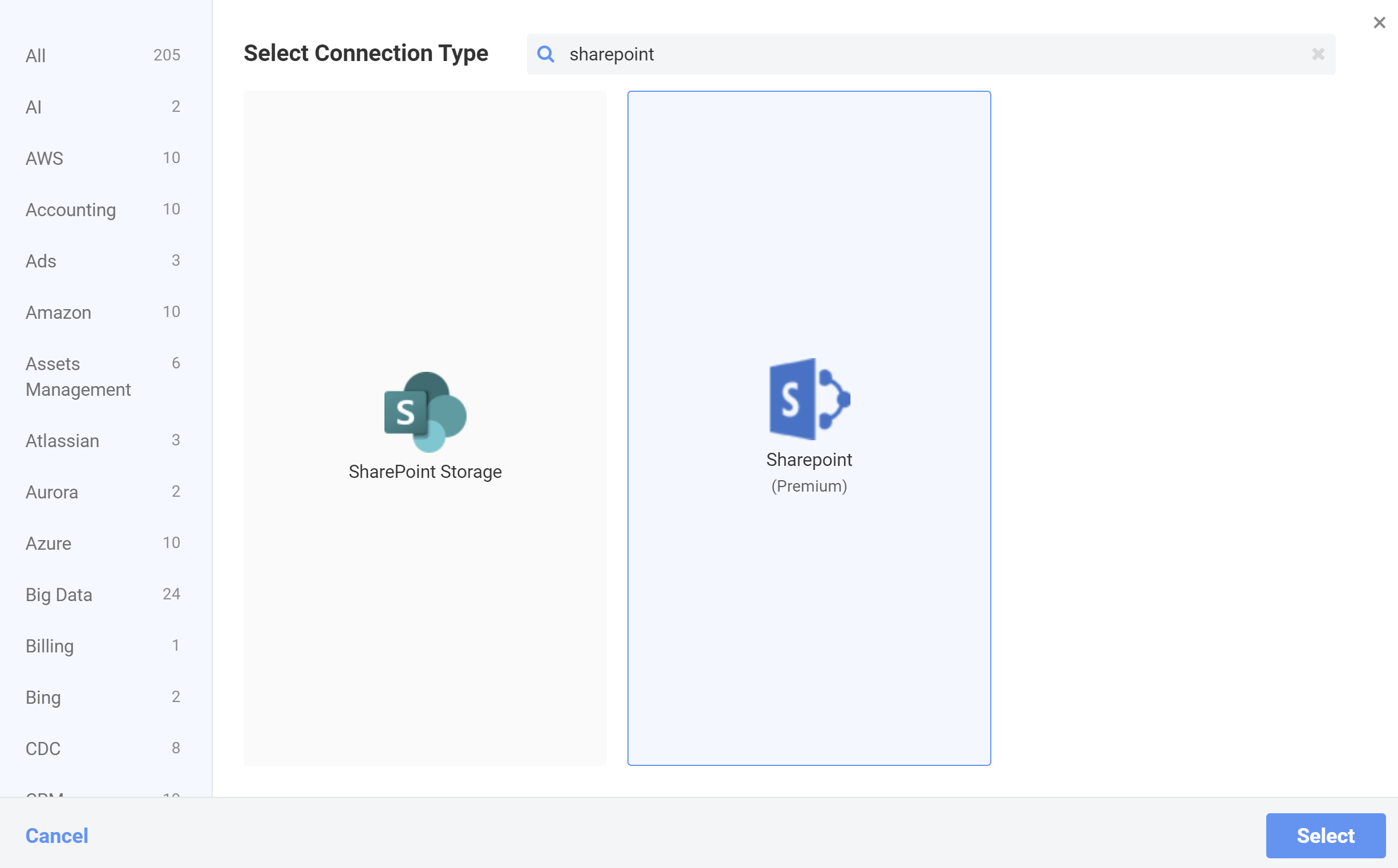1398x868 pixels.
Task: Open the Azure connectors category
Action: [x=48, y=543]
